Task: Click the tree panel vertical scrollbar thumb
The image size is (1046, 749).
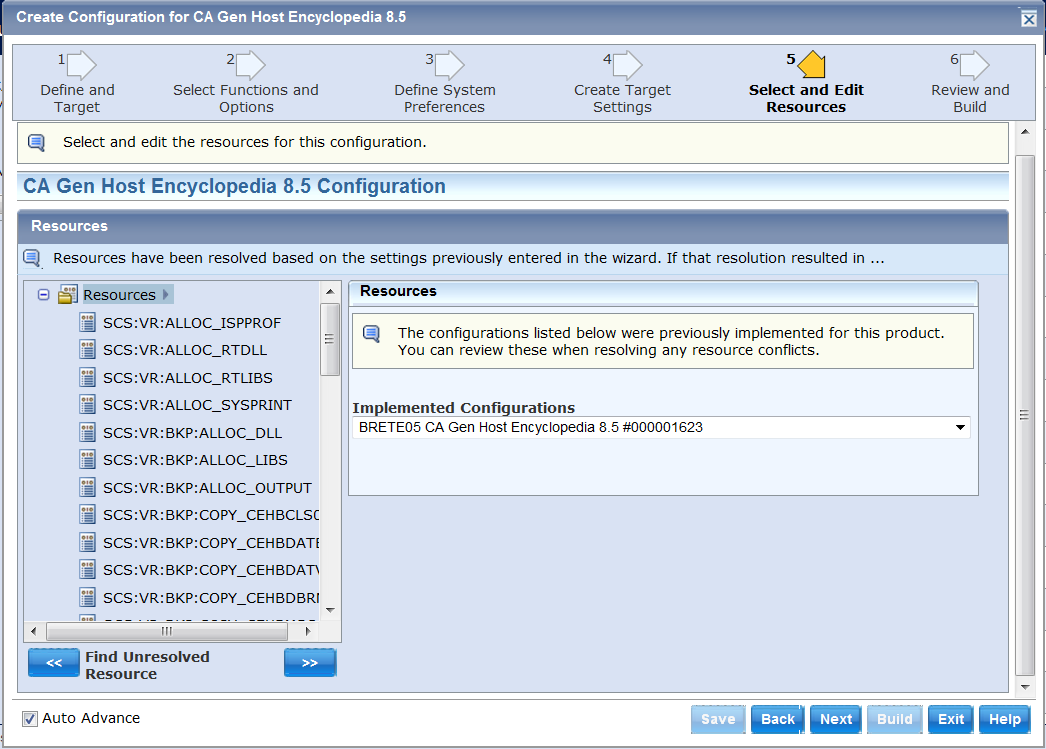Action: [x=330, y=339]
